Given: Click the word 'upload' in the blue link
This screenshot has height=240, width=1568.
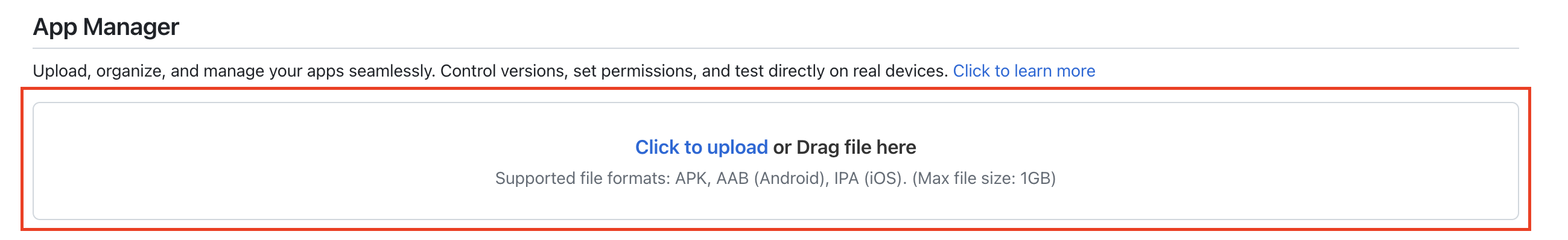Looking at the screenshot, I should pyautogui.click(x=737, y=147).
